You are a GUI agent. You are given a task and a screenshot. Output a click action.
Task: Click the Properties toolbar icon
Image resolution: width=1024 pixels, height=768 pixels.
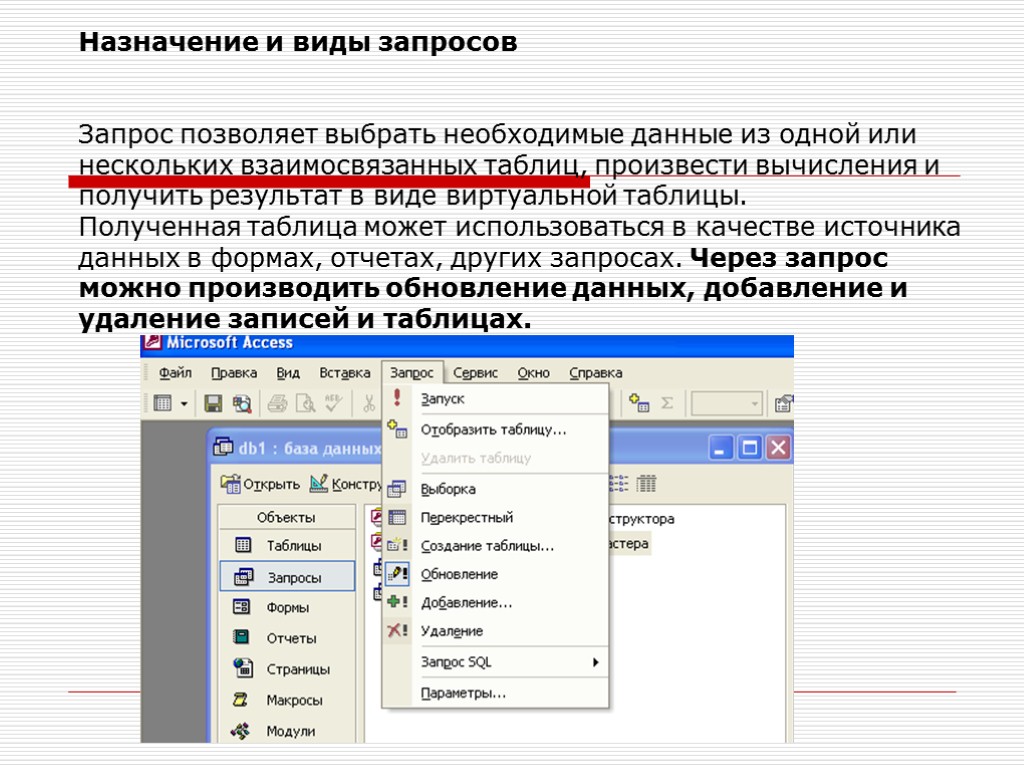[x=784, y=404]
